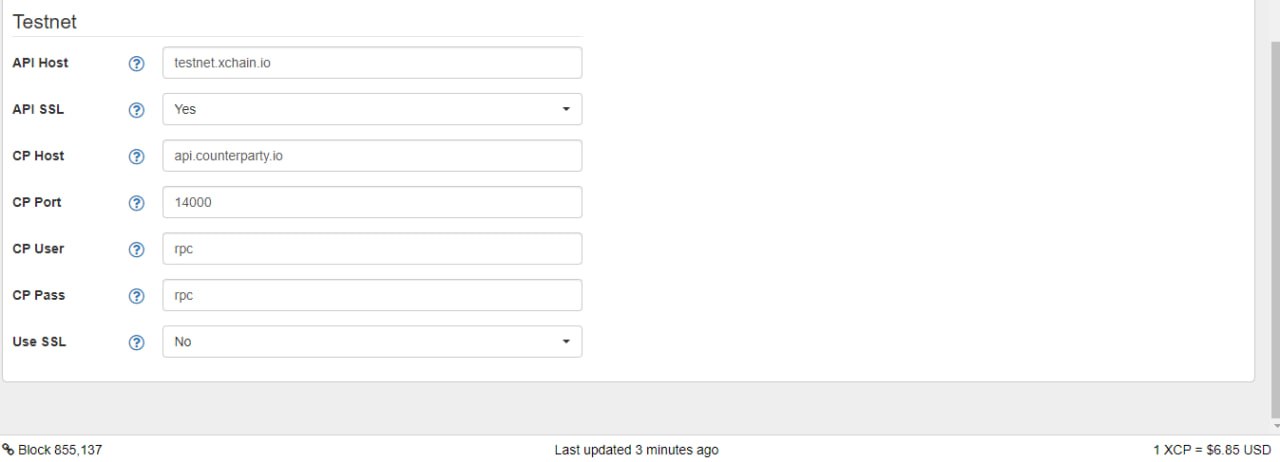Show help for CP Pass field
The image size is (1280, 462).
(137, 296)
